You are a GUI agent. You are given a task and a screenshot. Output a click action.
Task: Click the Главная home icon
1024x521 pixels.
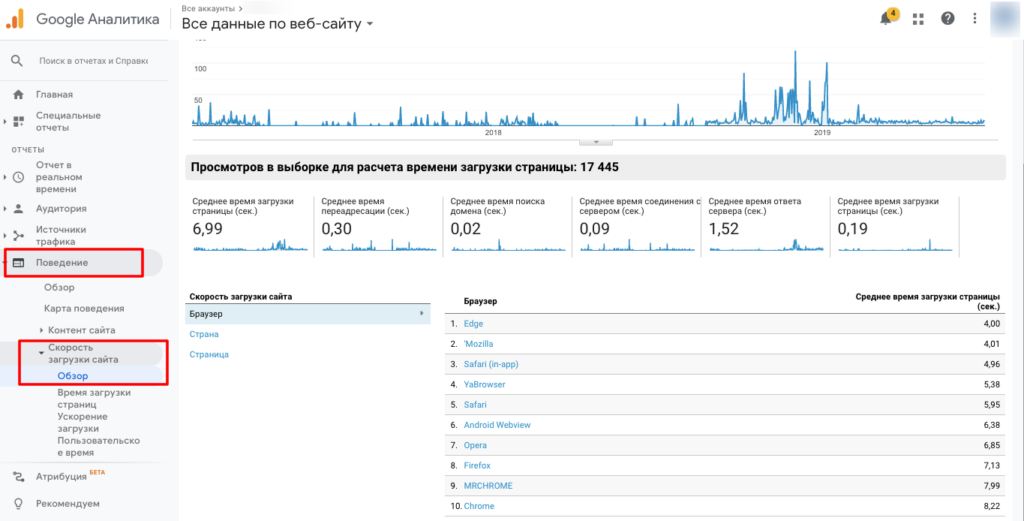point(18,95)
